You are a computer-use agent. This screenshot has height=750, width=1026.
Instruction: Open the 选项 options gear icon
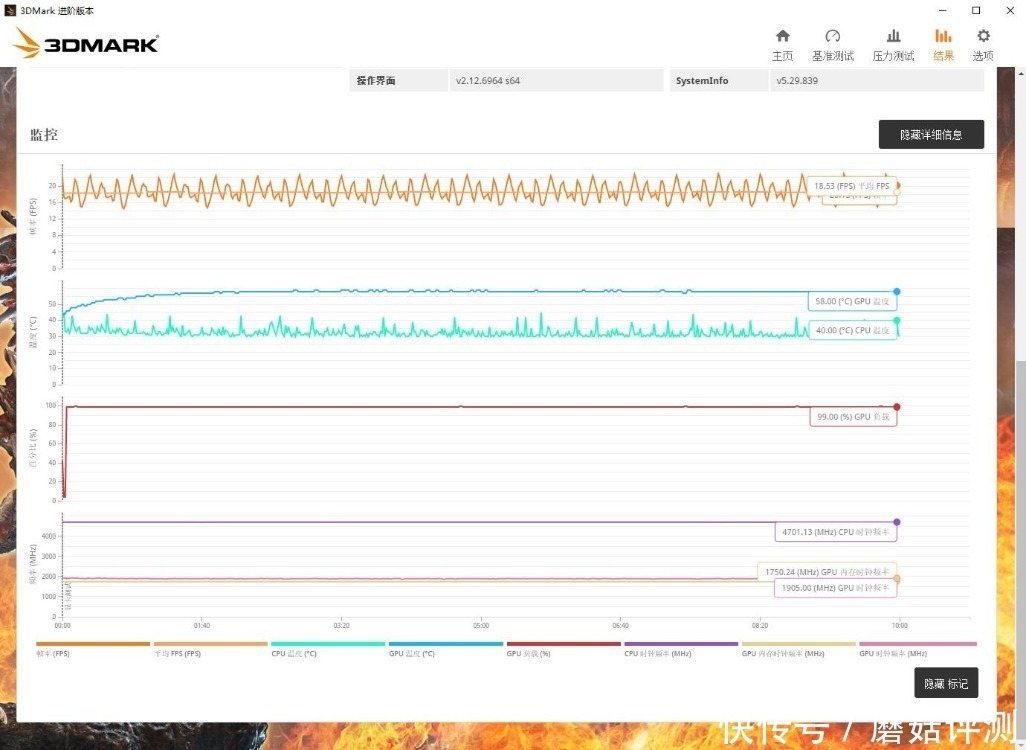983,44
